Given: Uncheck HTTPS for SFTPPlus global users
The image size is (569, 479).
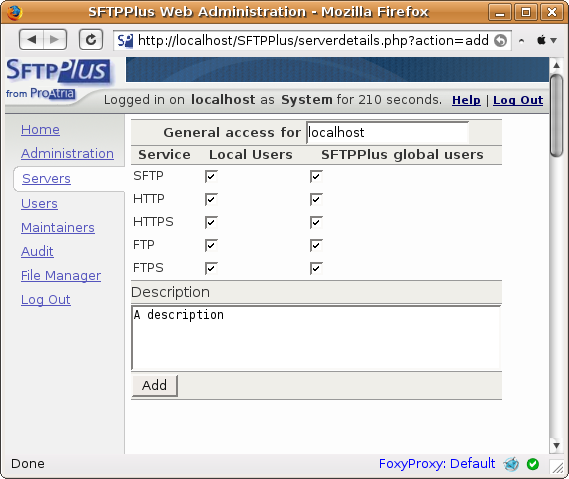Looking at the screenshot, I should (316, 222).
